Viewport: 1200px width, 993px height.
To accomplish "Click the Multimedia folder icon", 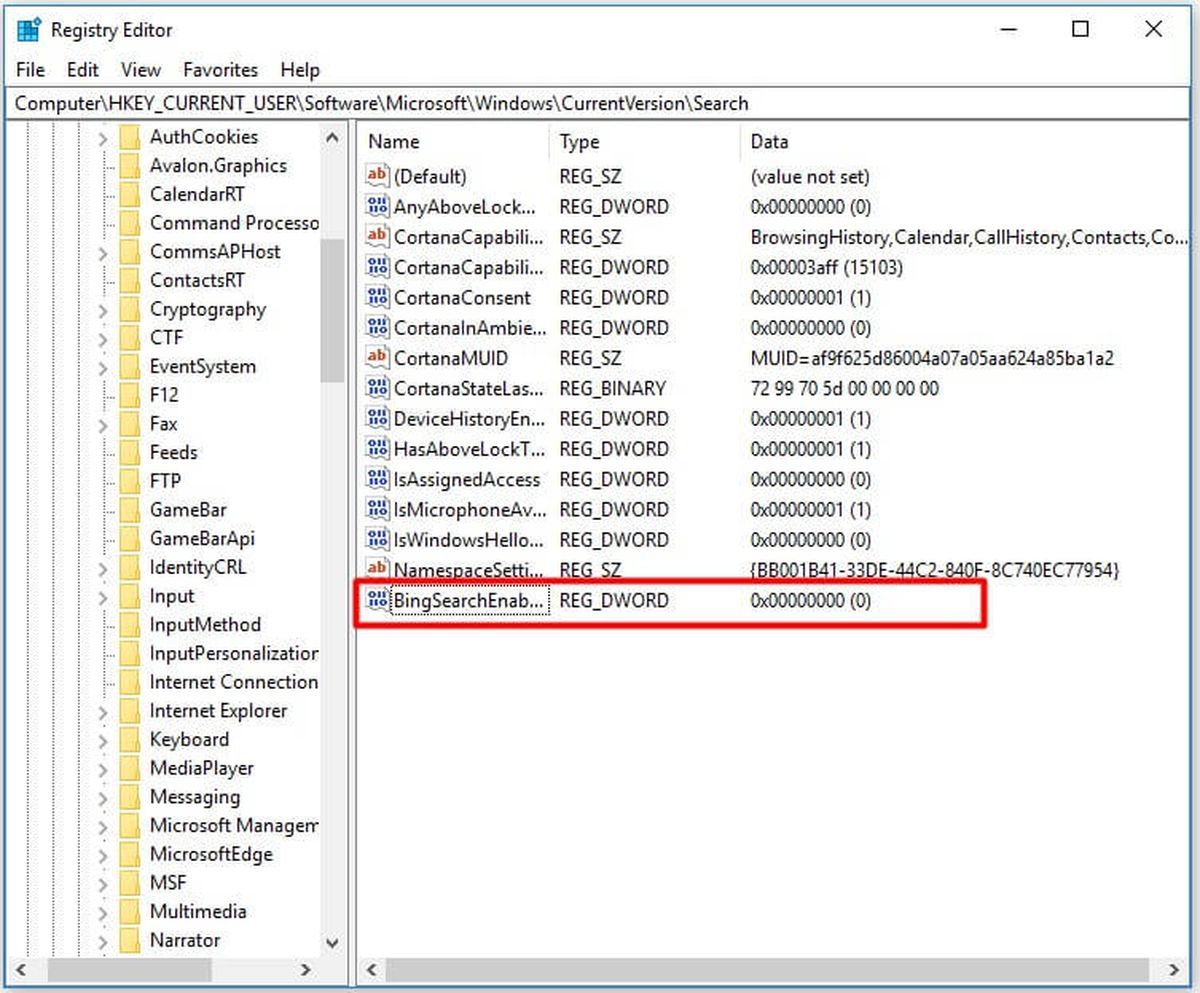I will tap(129, 912).
